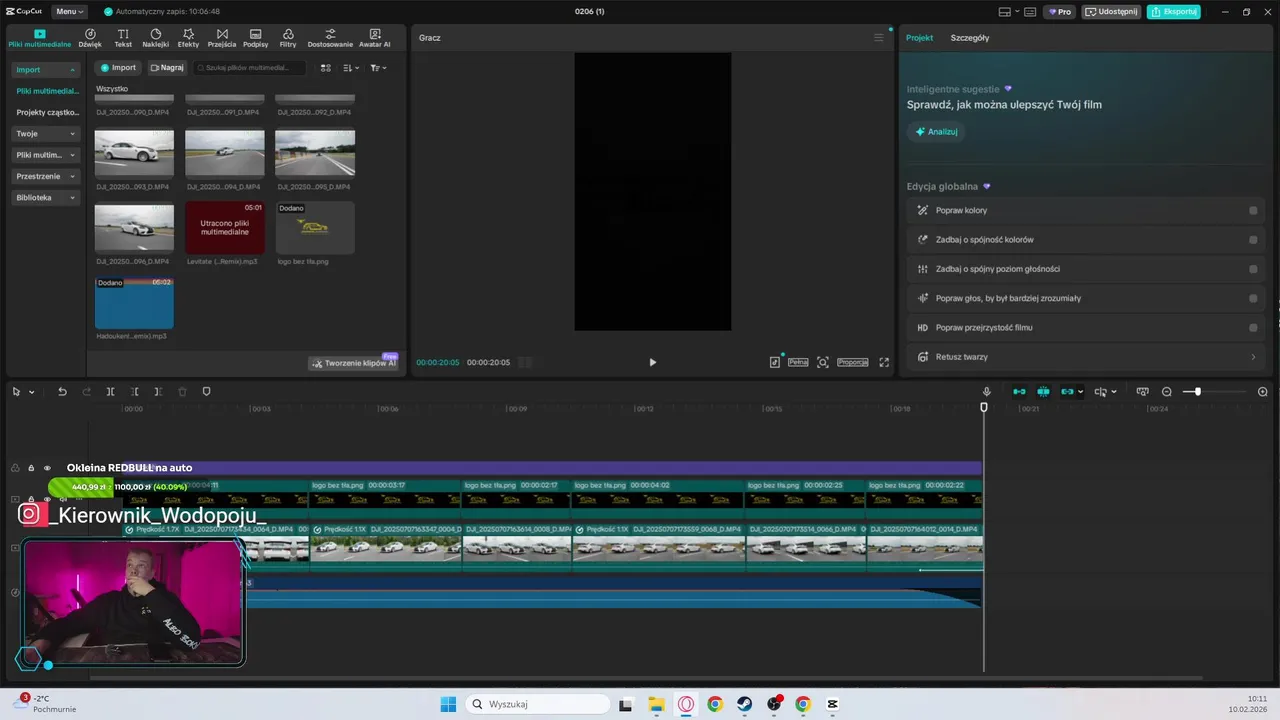Click the zoom in magnifier on timeline
Screen dimensions: 1280x720
point(1262,392)
